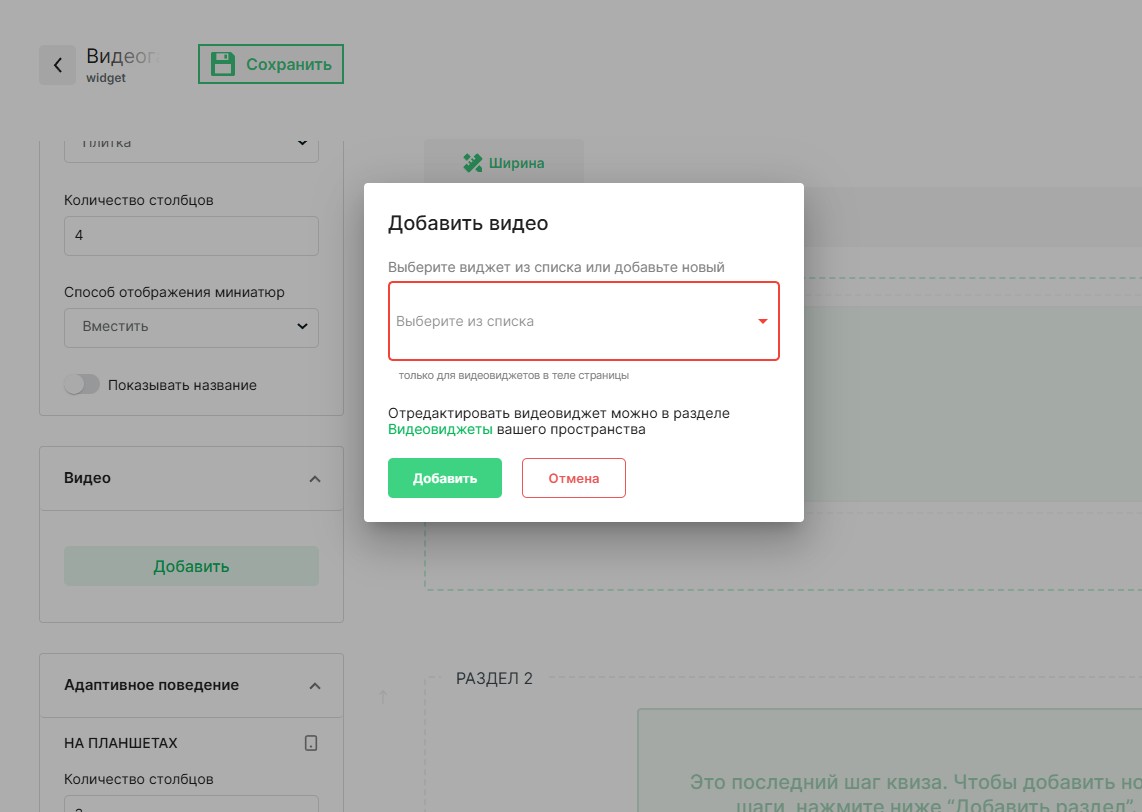Click the up arrow beside Раздел 2
The width and height of the screenshot is (1142, 812).
click(383, 697)
